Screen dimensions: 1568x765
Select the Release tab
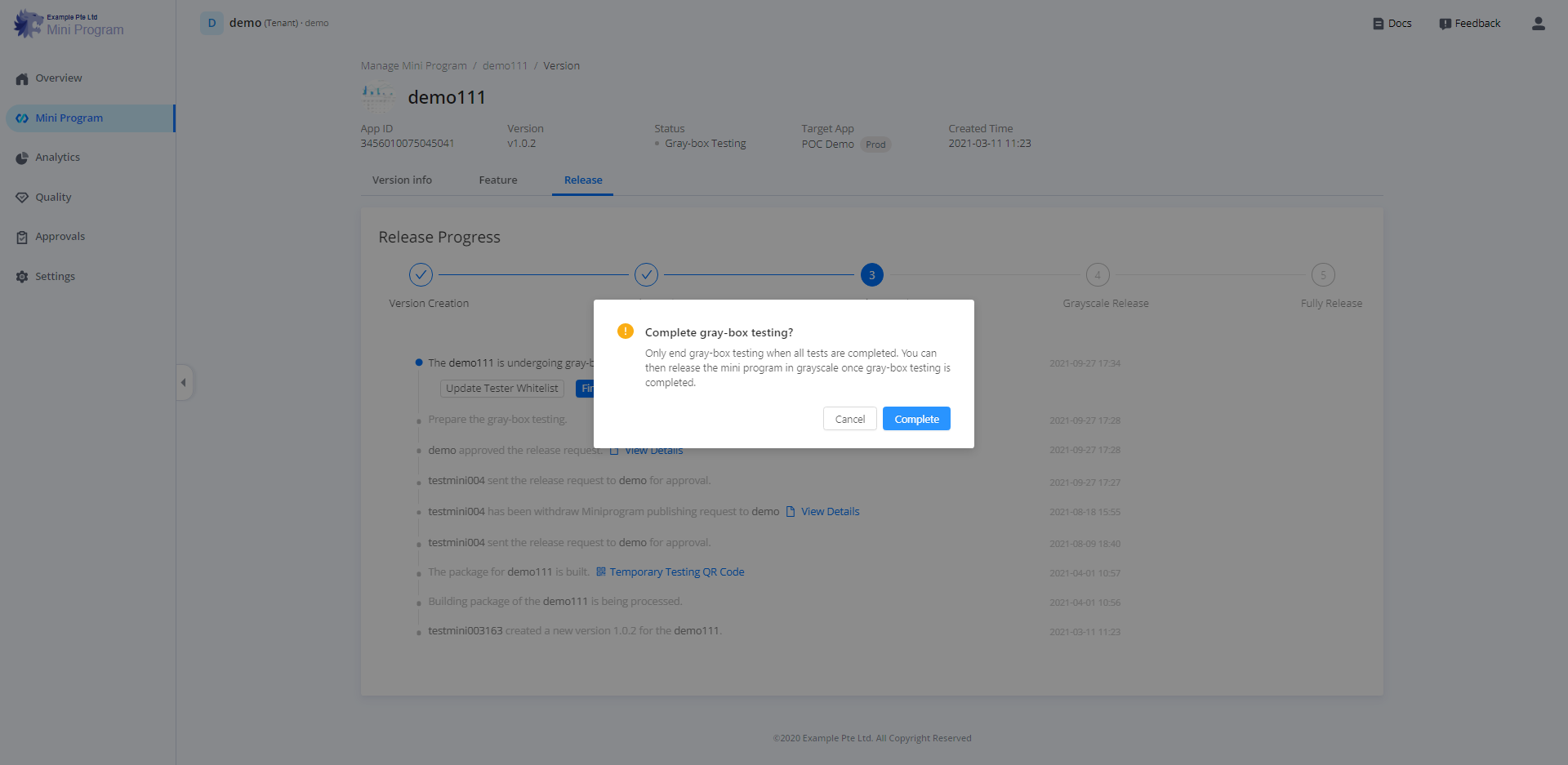pos(582,180)
